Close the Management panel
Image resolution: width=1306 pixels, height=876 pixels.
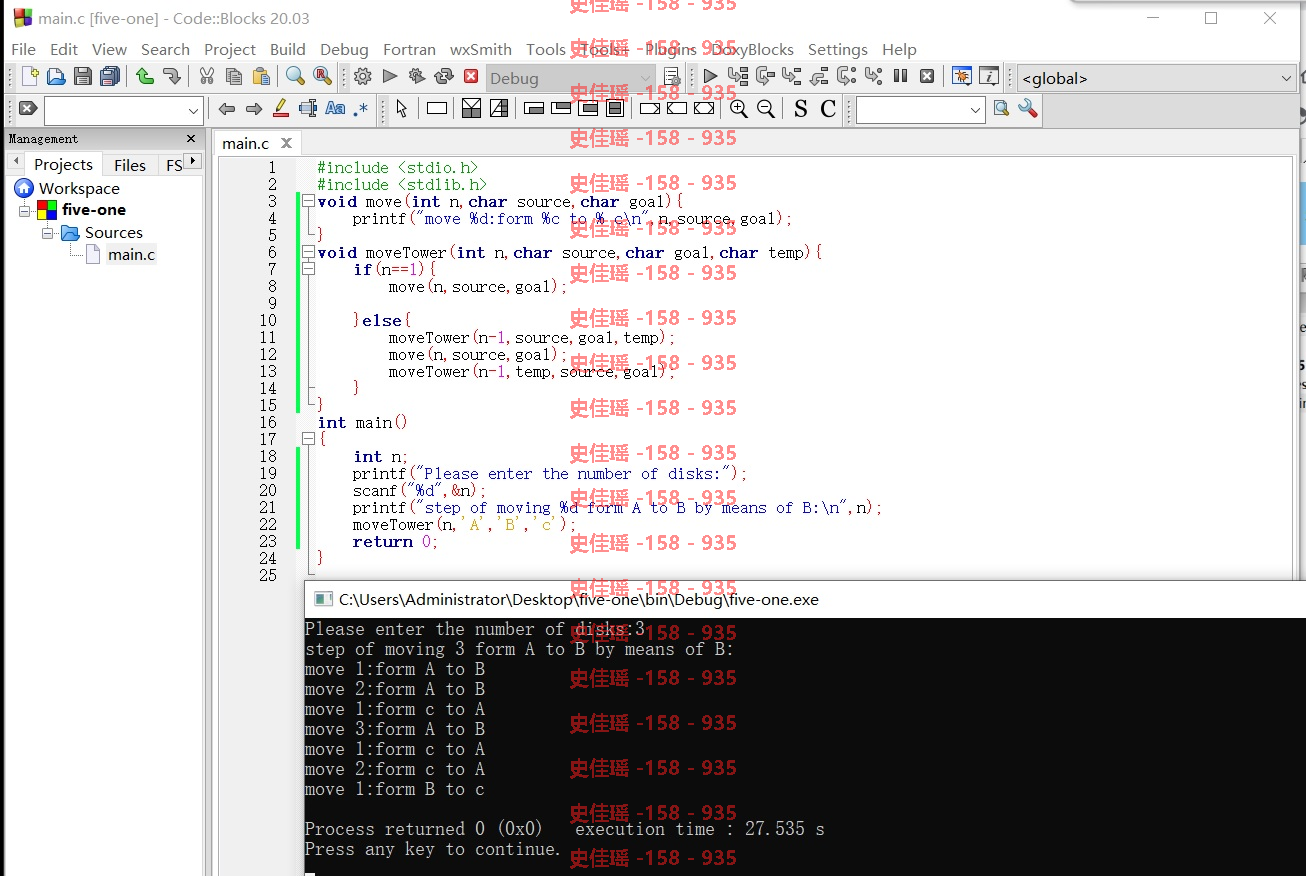(191, 139)
